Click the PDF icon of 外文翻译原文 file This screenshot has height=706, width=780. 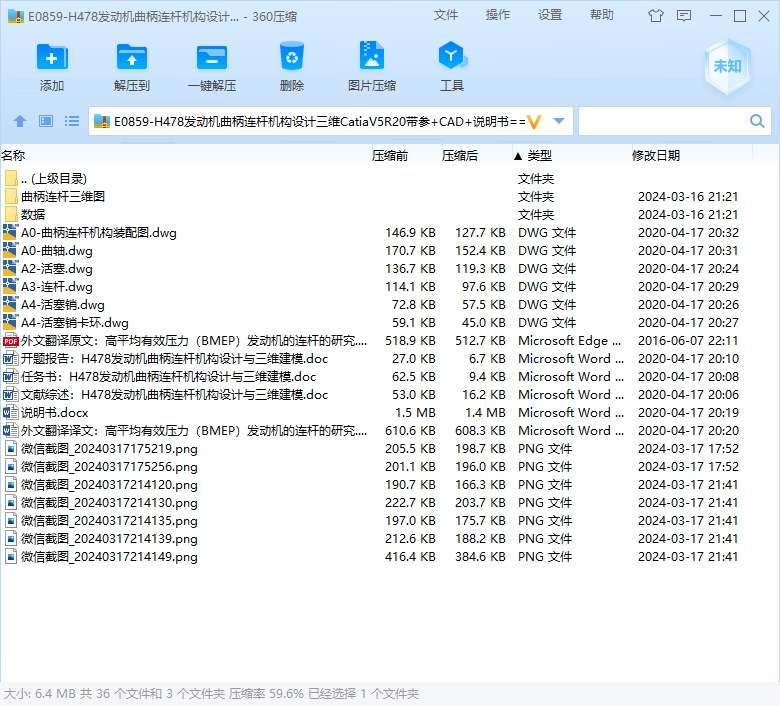(x=10, y=341)
